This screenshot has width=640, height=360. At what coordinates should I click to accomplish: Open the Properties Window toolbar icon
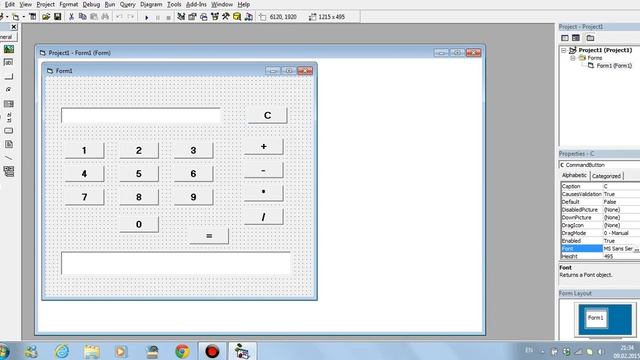click(192, 17)
